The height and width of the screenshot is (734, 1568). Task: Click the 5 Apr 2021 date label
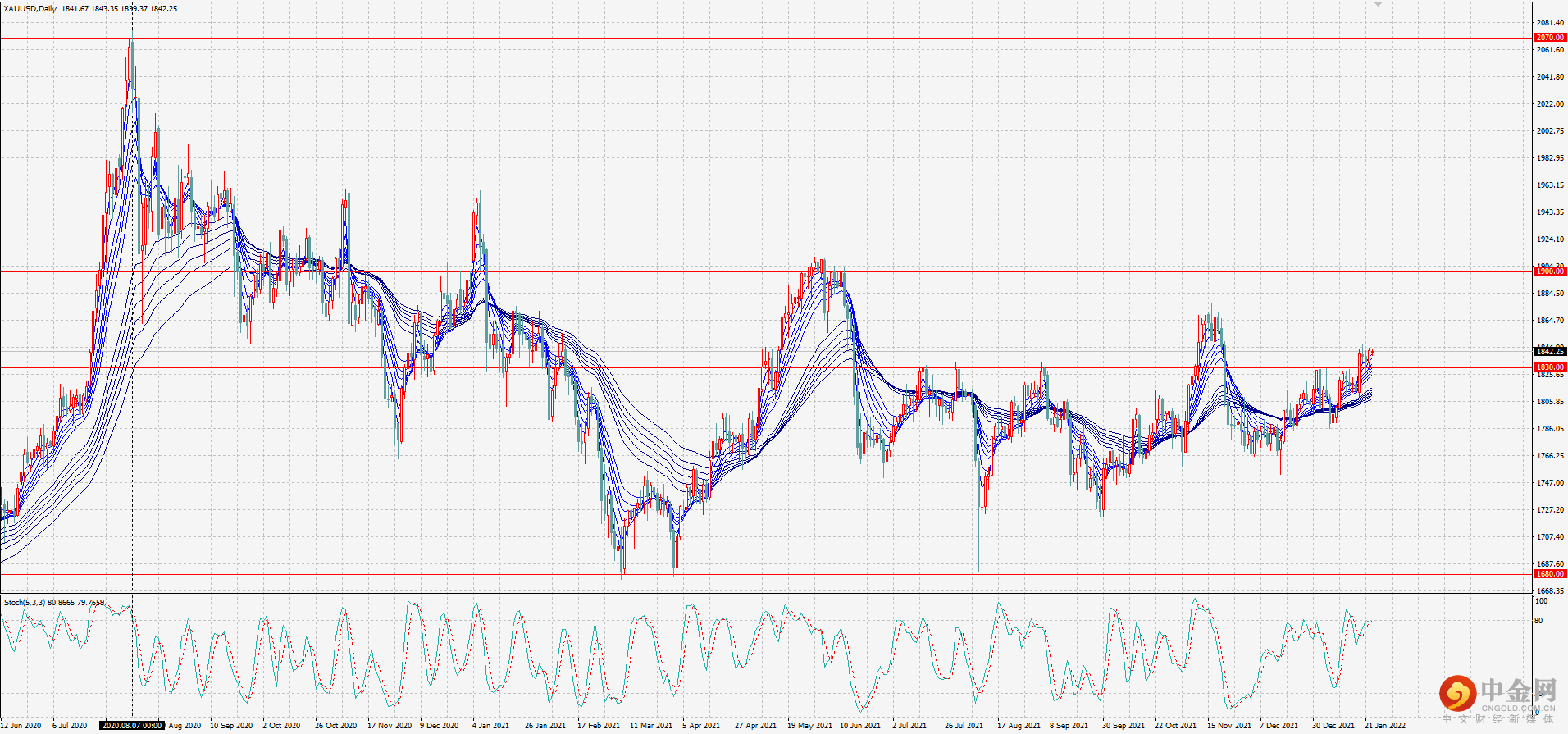tap(701, 726)
